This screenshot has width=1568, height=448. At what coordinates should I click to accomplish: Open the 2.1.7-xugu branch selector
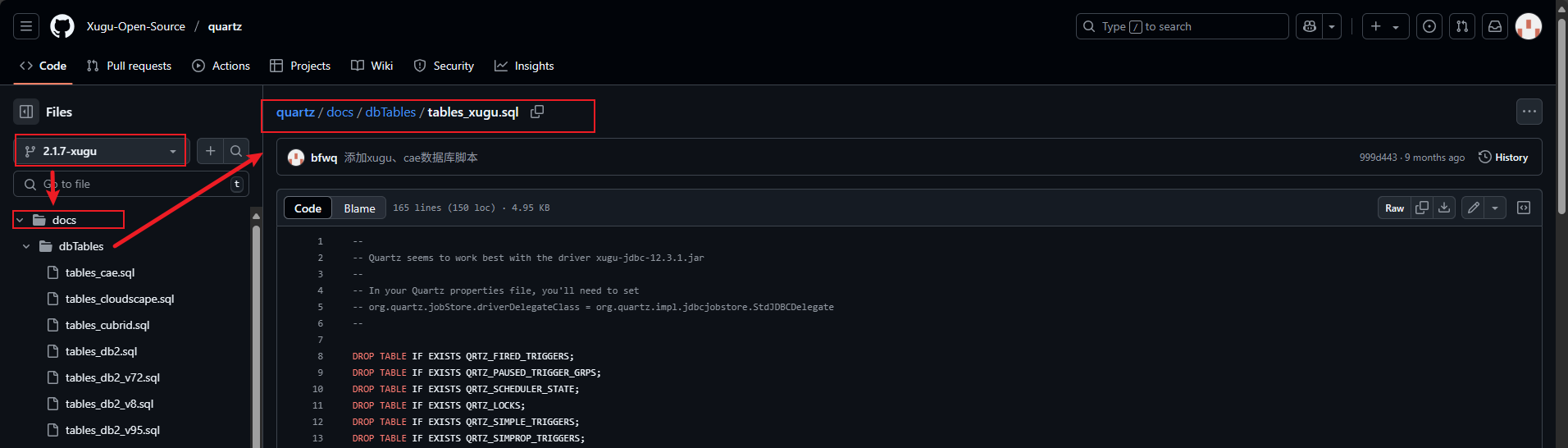(x=101, y=151)
